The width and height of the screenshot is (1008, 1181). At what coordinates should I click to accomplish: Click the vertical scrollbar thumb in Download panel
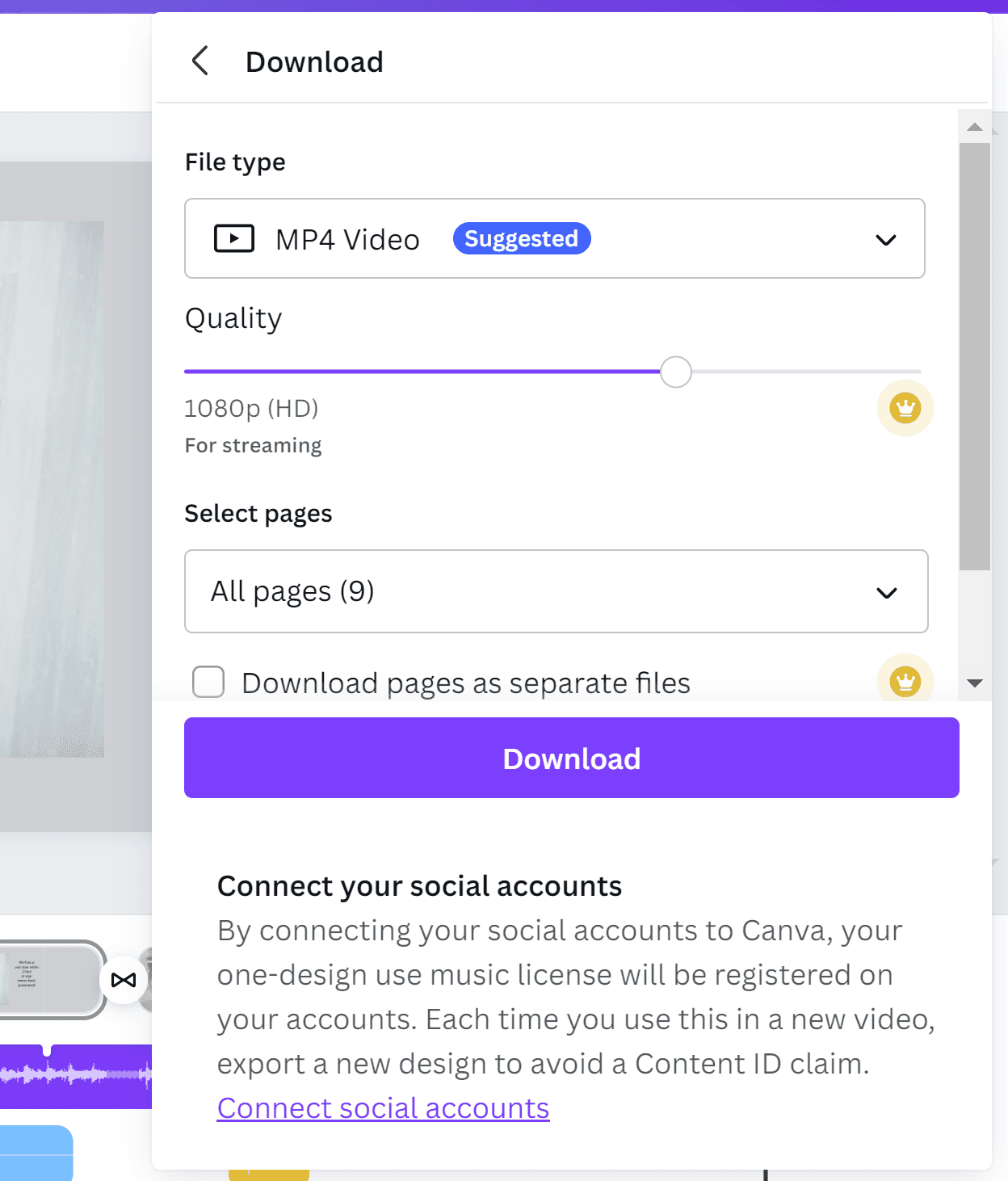click(975, 355)
